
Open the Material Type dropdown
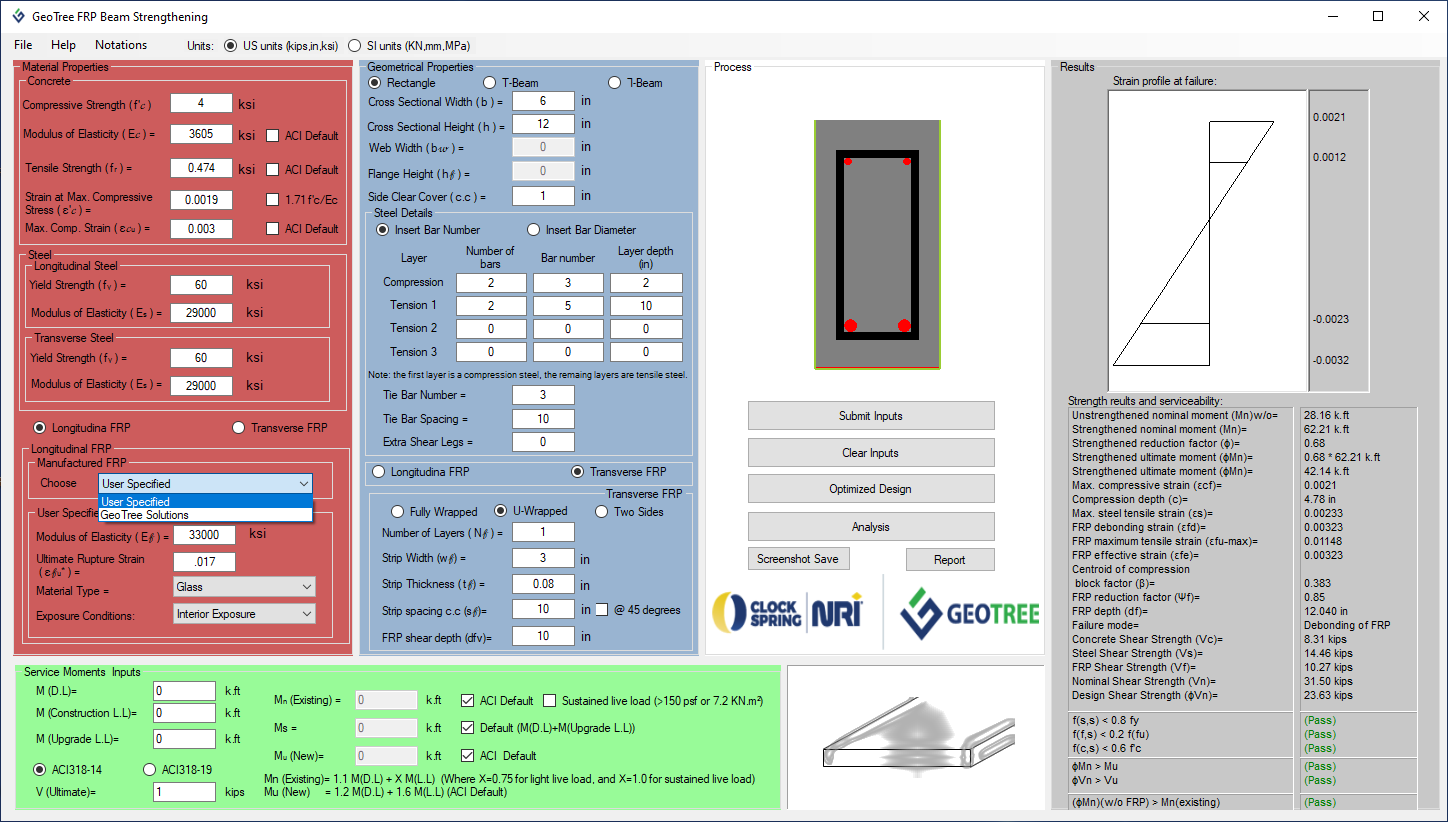[x=244, y=587]
